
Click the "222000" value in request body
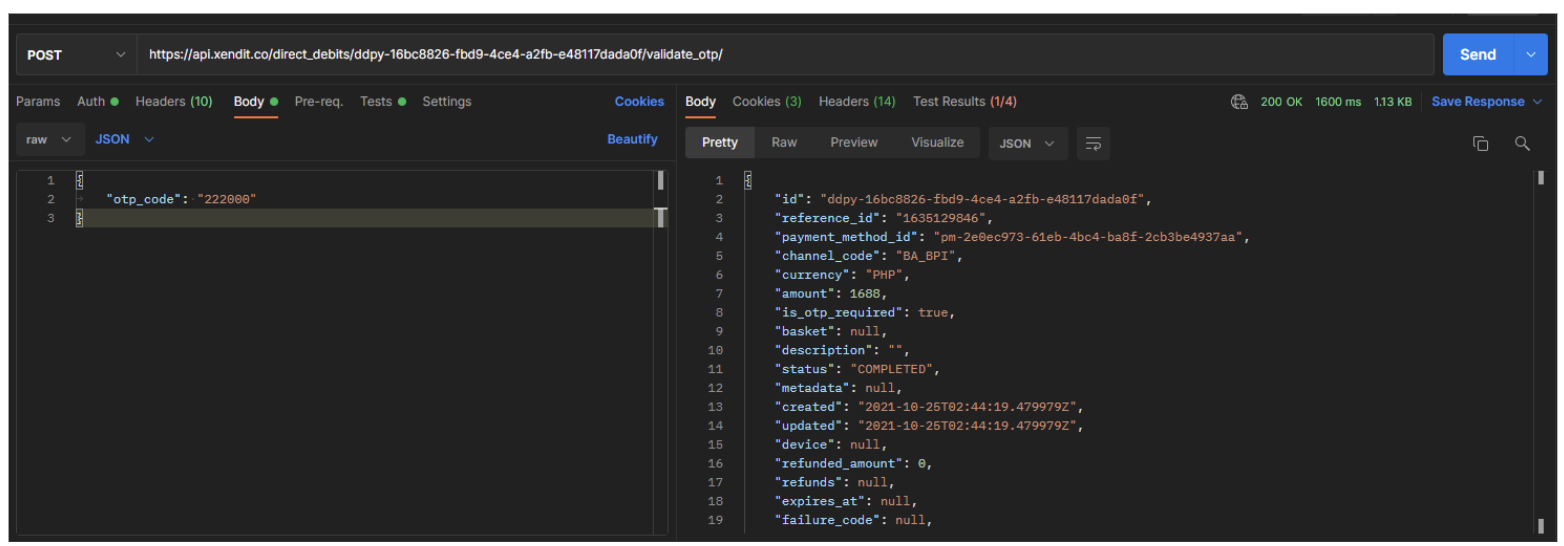(x=227, y=199)
